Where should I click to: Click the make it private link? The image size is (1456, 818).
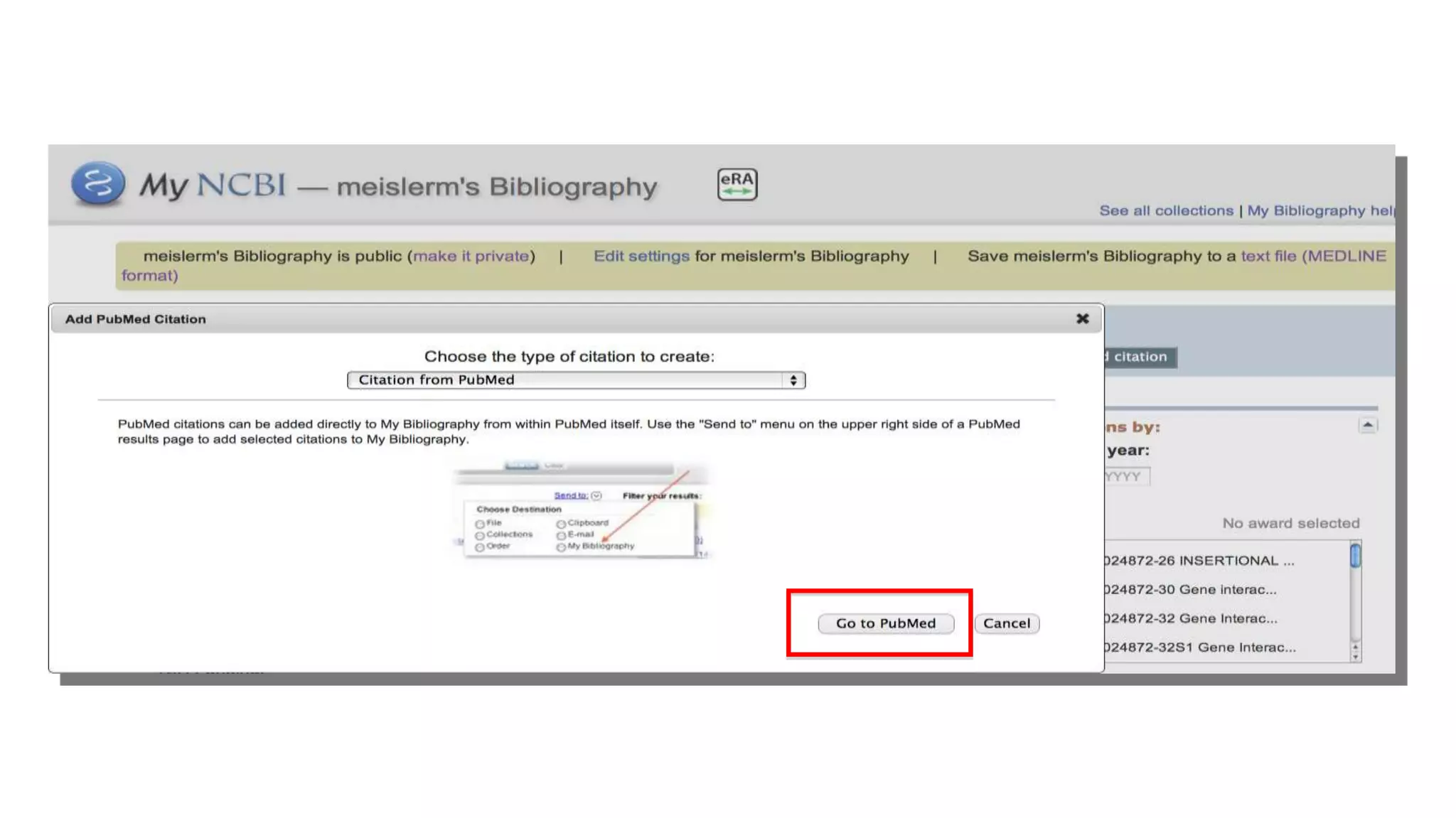[x=471, y=256]
